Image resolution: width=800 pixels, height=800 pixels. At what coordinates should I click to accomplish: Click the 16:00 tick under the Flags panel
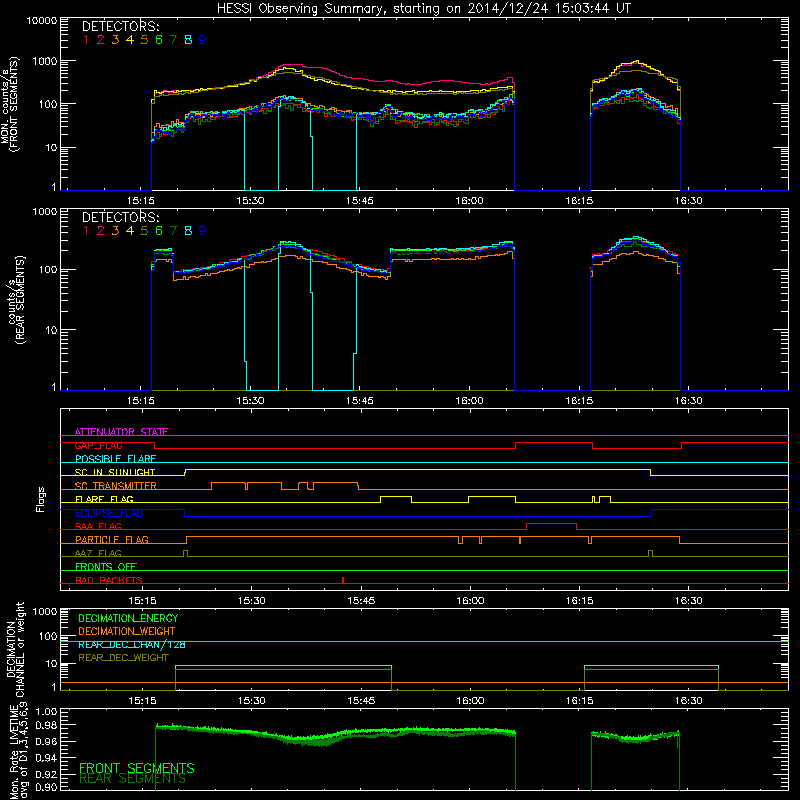[x=470, y=601]
